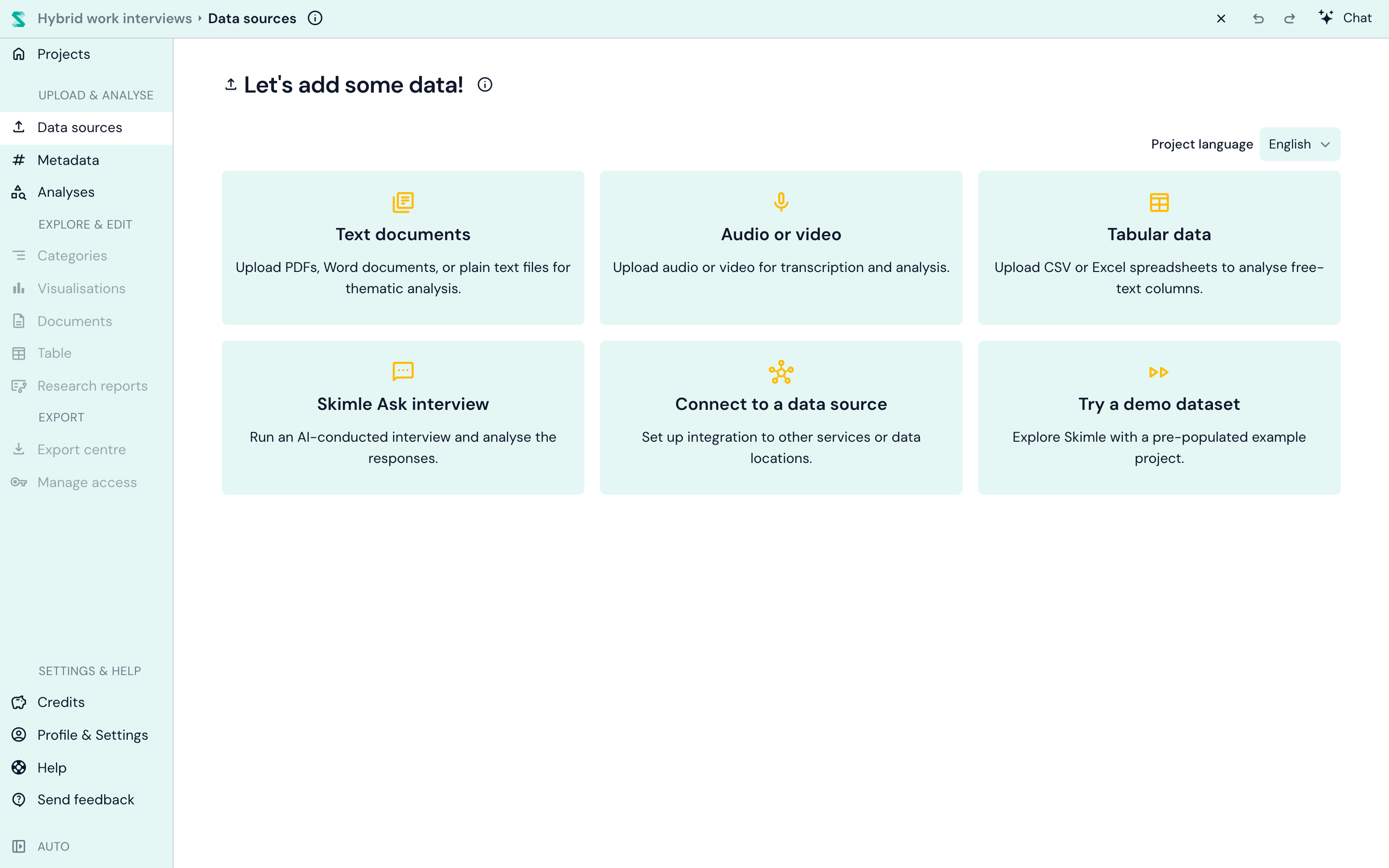Click the Send feedback icon
Screen dimensions: 1389x868
click(x=19, y=799)
